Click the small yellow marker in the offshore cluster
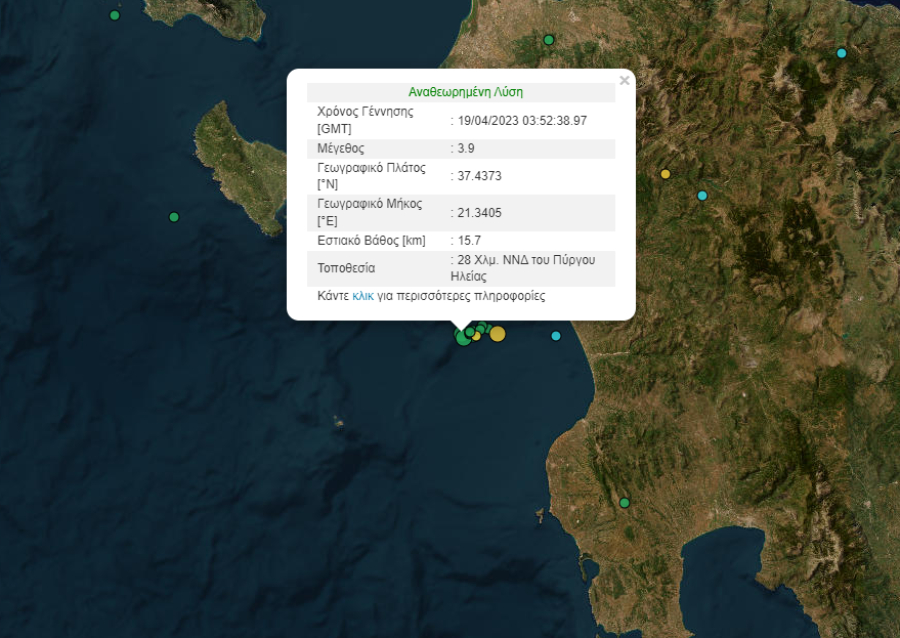Viewport: 900px width, 638px height. (477, 336)
